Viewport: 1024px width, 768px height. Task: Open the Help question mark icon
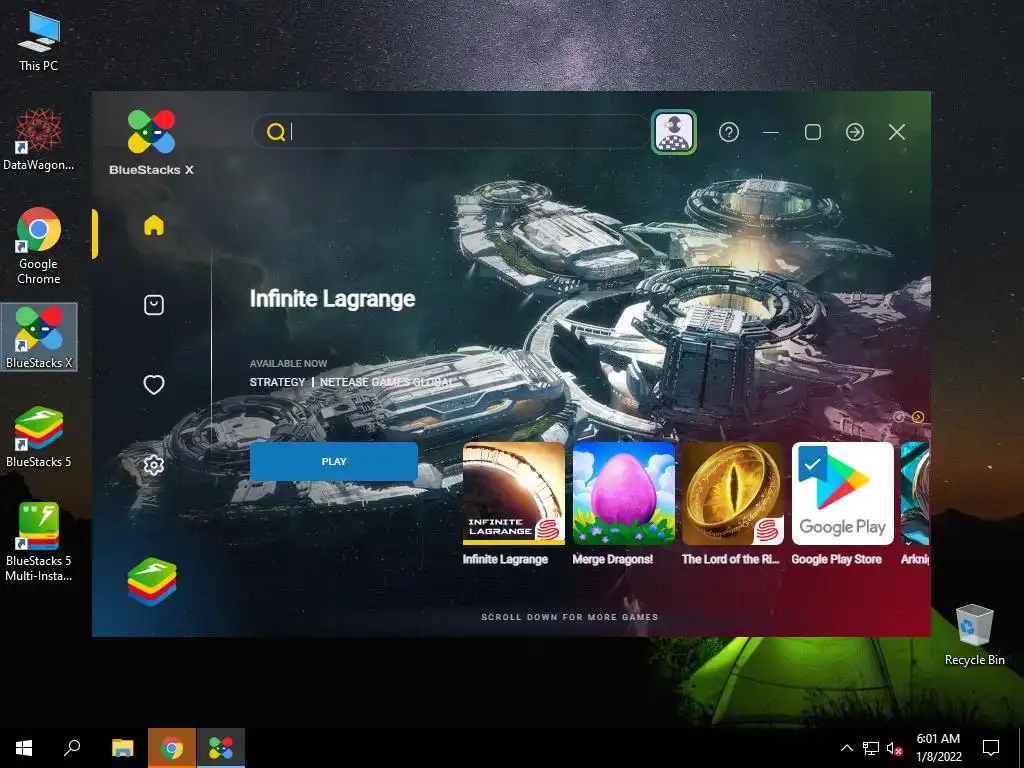tap(729, 132)
